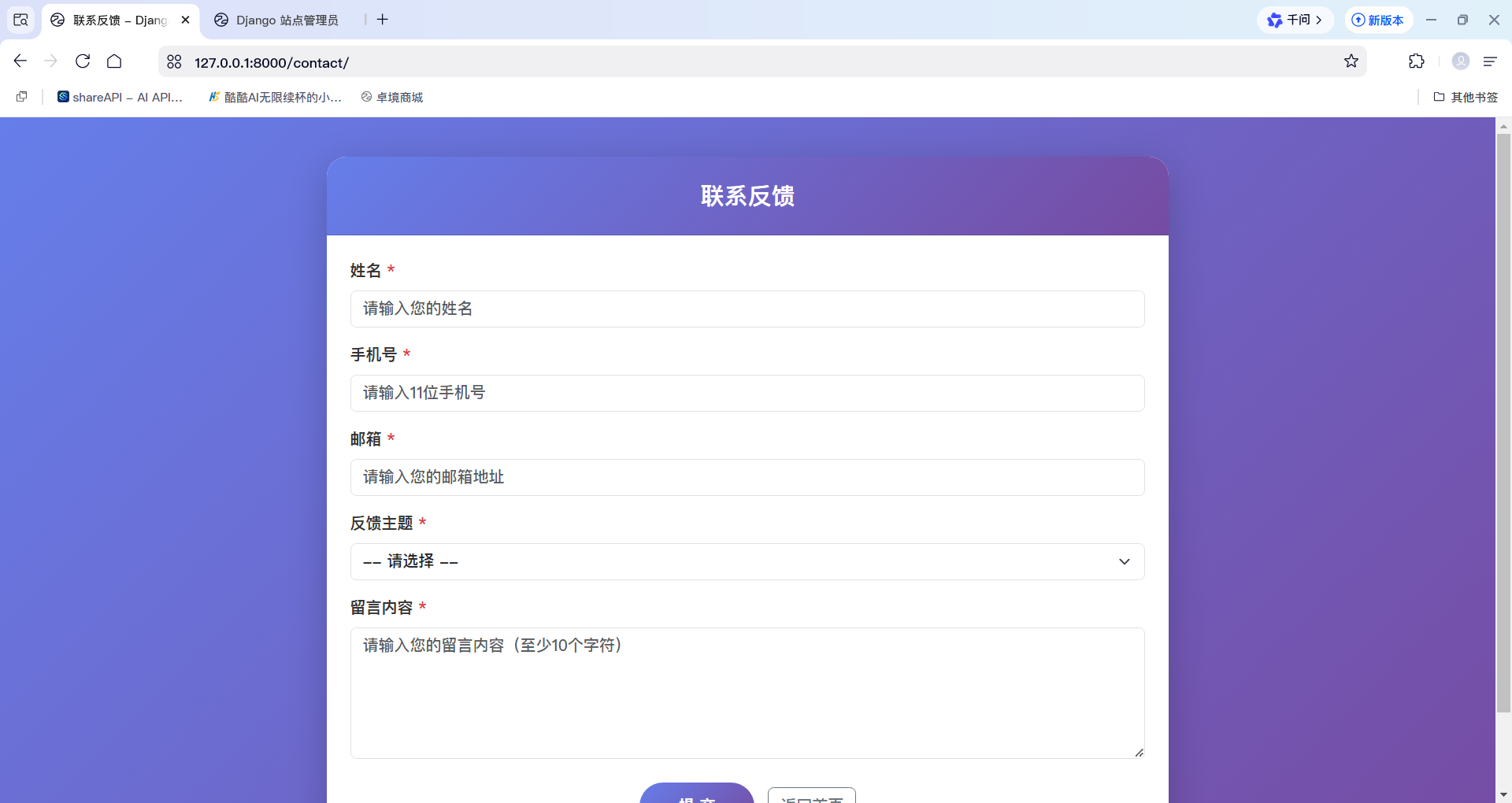Bookmark this page with the star icon
Image resolution: width=1512 pixels, height=803 pixels.
1351,61
